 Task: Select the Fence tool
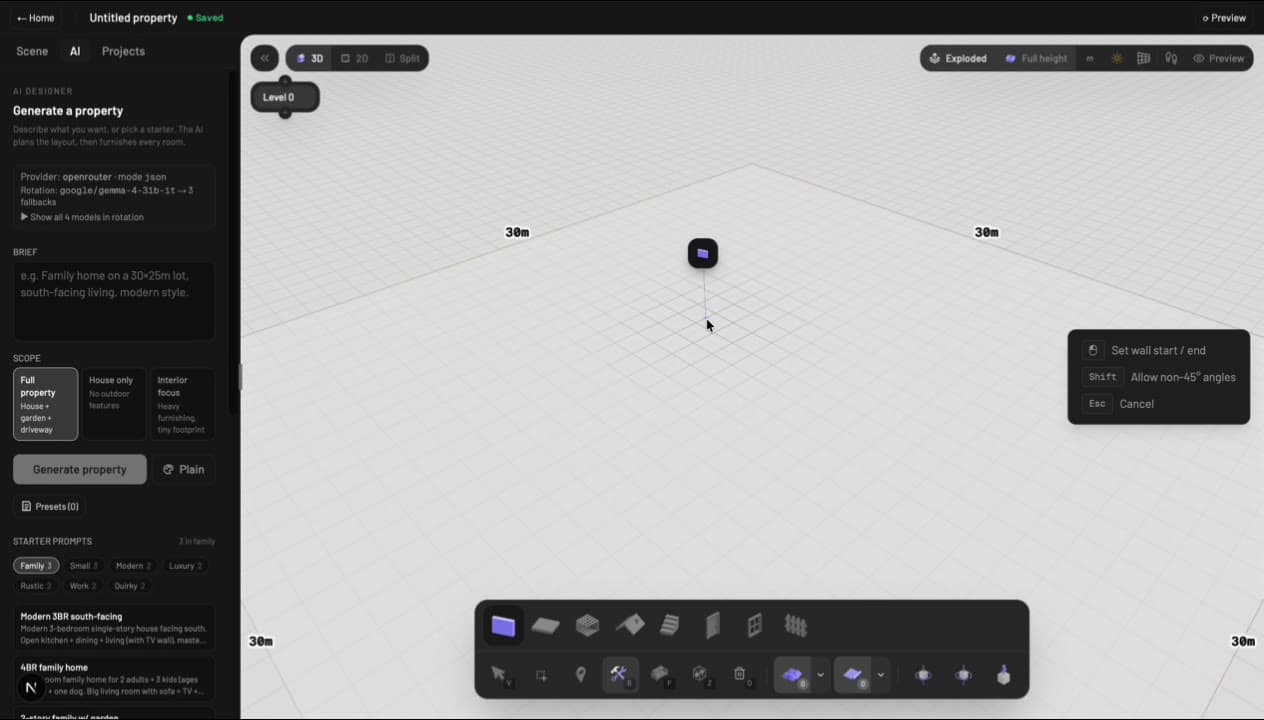pyautogui.click(x=795, y=625)
